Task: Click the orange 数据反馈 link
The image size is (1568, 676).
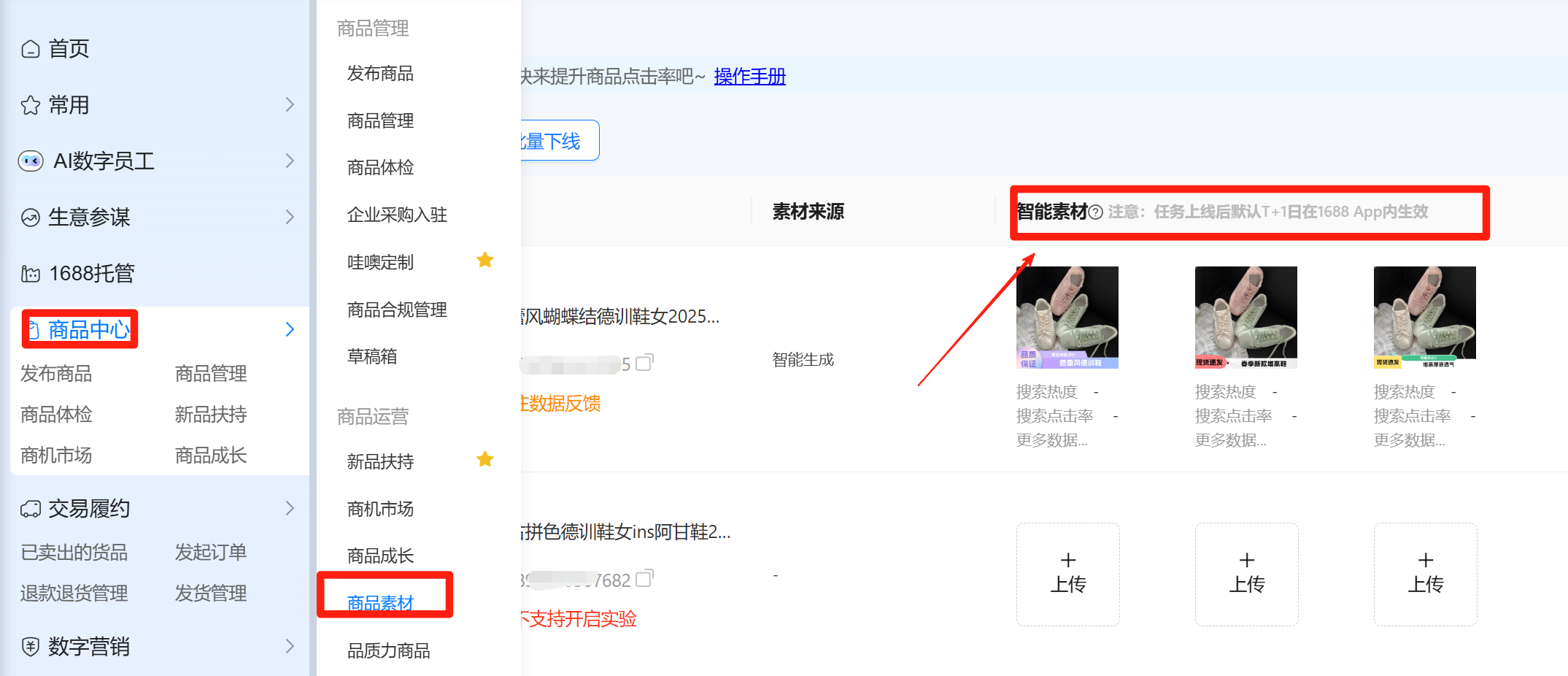Action: pyautogui.click(x=560, y=404)
